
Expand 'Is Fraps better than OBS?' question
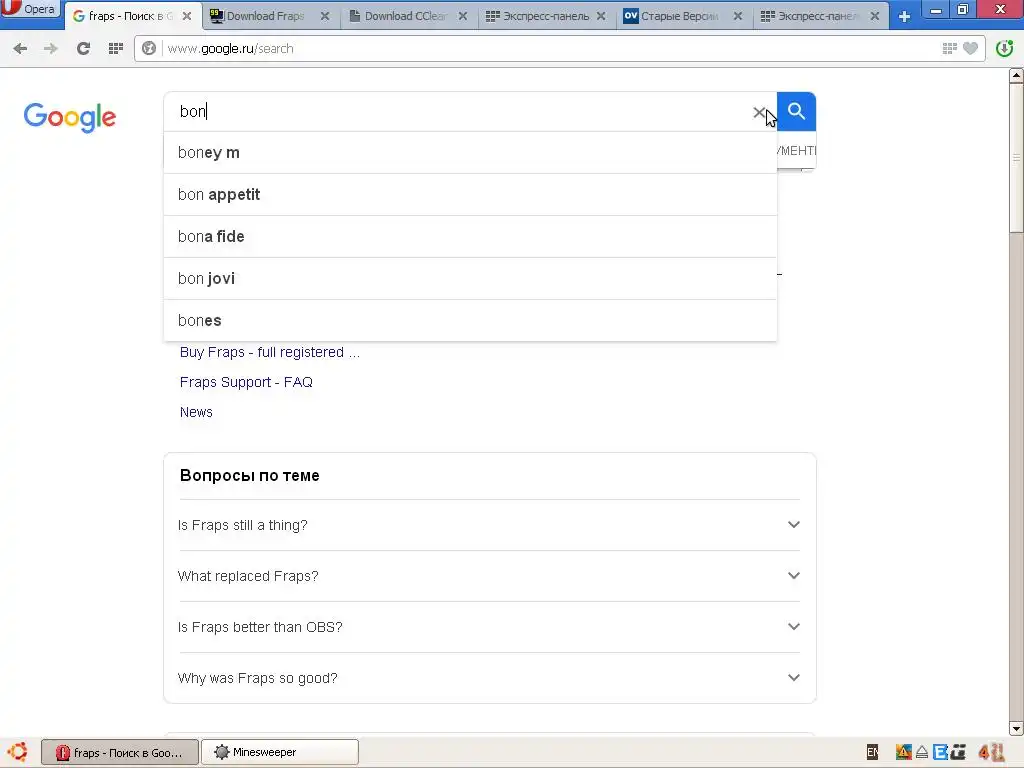click(489, 627)
